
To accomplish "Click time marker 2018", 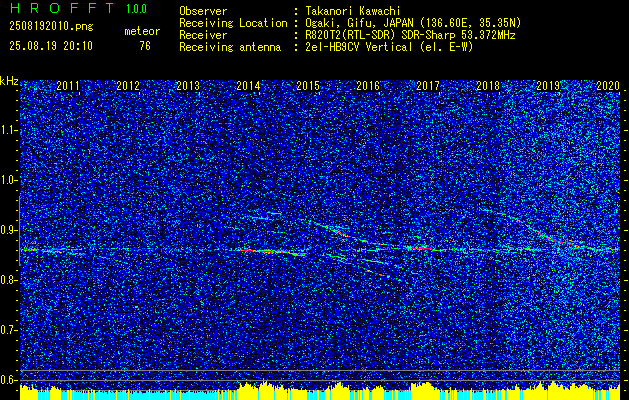I will [488, 86].
